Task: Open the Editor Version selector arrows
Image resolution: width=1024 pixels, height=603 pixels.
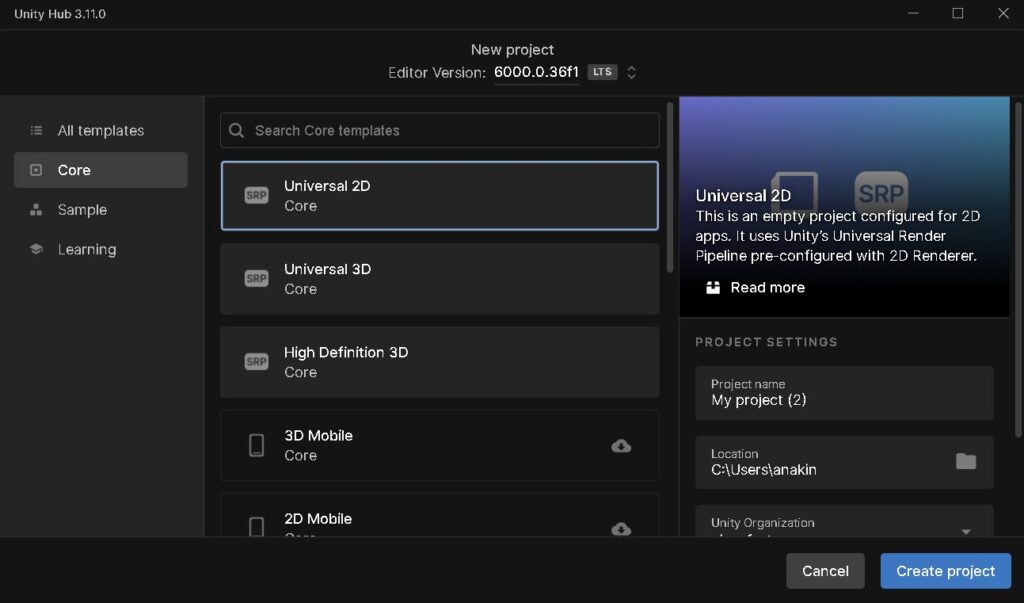Action: tap(632, 73)
